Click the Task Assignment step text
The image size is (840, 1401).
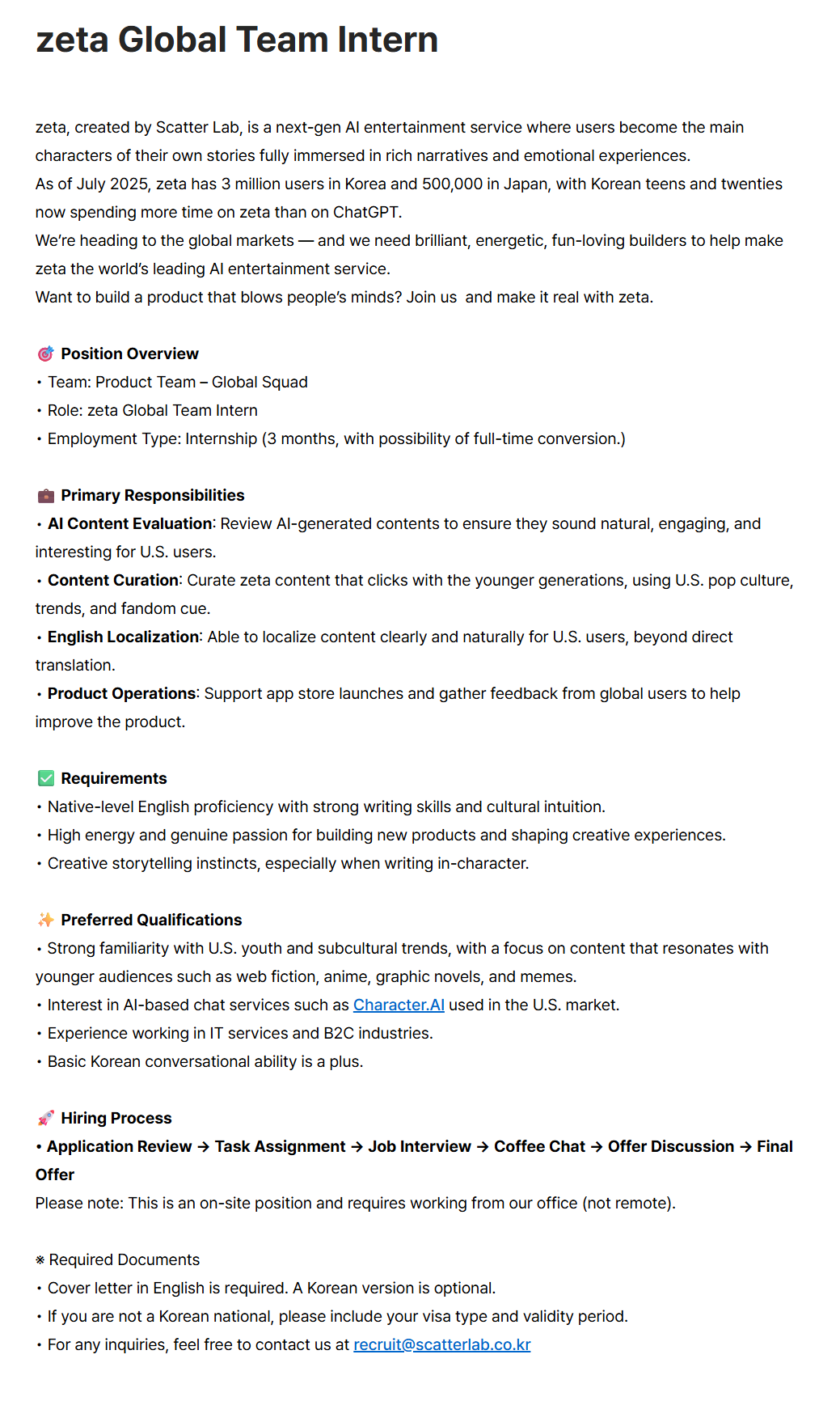pyautogui.click(x=280, y=1147)
